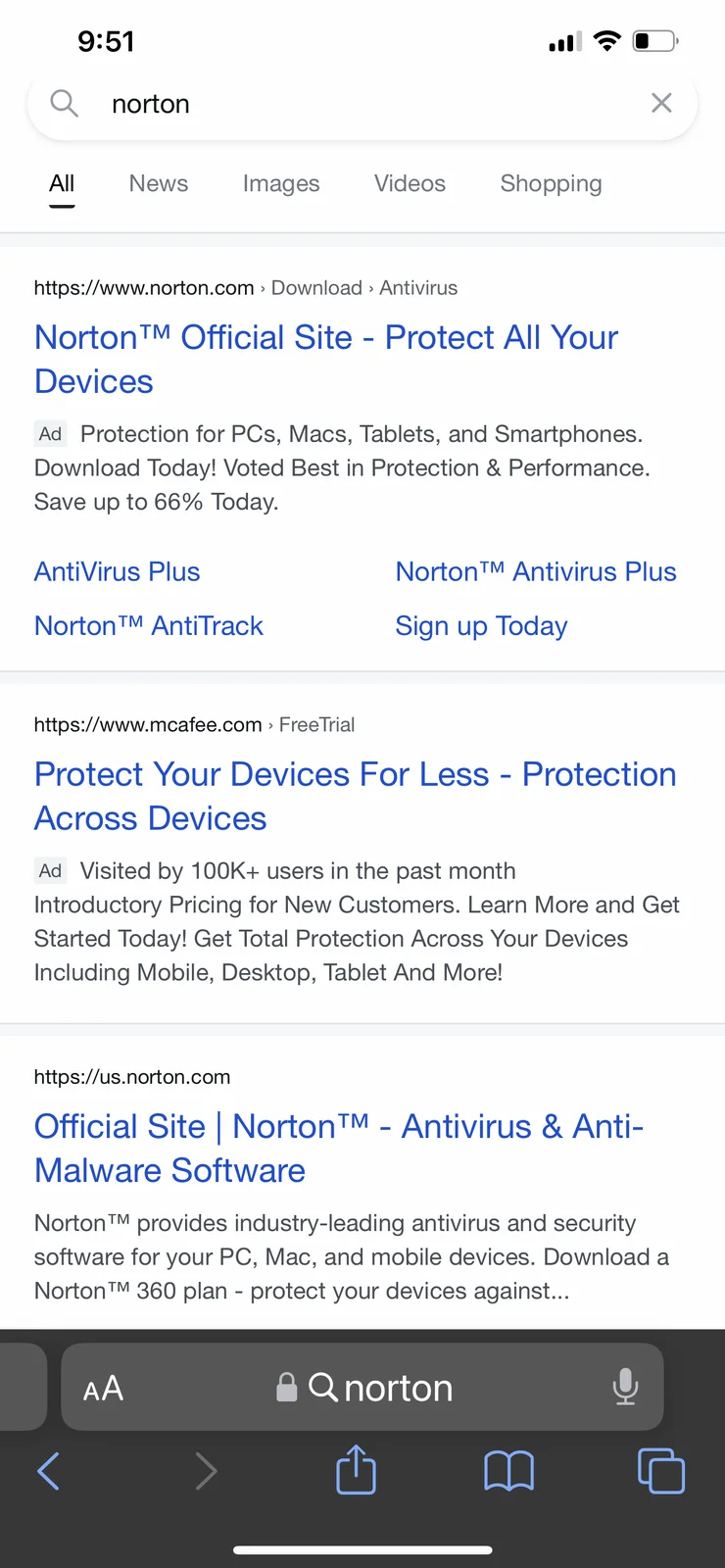Switch to the News tab
The height and width of the screenshot is (1568, 725).
pyautogui.click(x=159, y=183)
